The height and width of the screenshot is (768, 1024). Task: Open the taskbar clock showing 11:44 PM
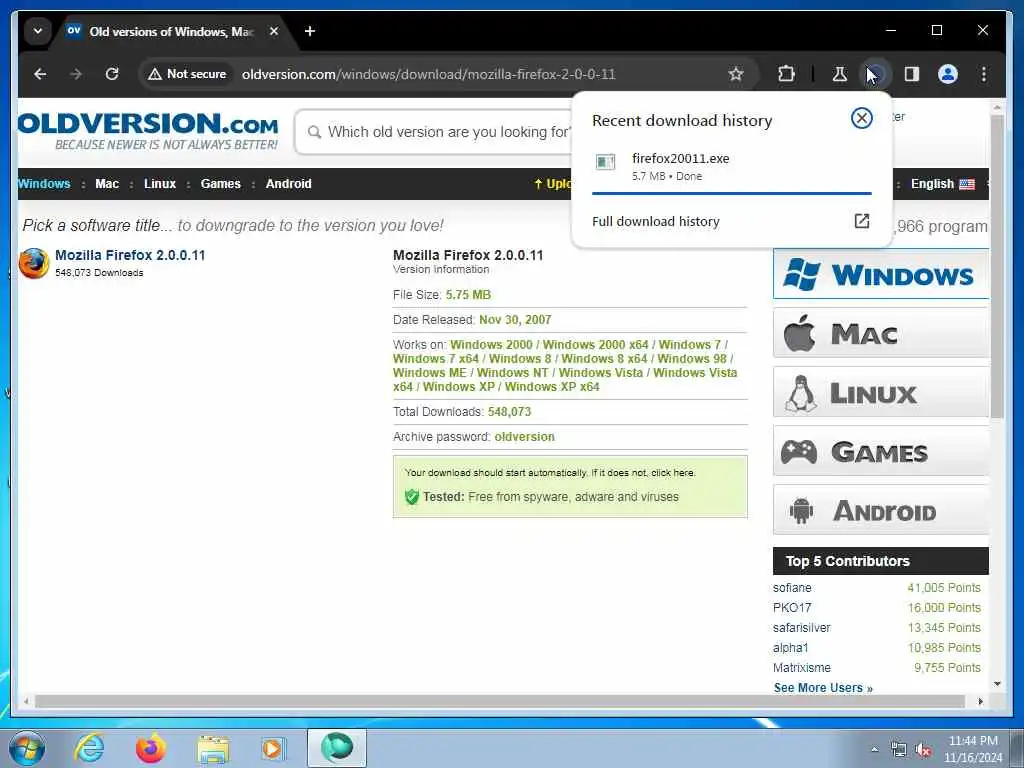(x=973, y=749)
